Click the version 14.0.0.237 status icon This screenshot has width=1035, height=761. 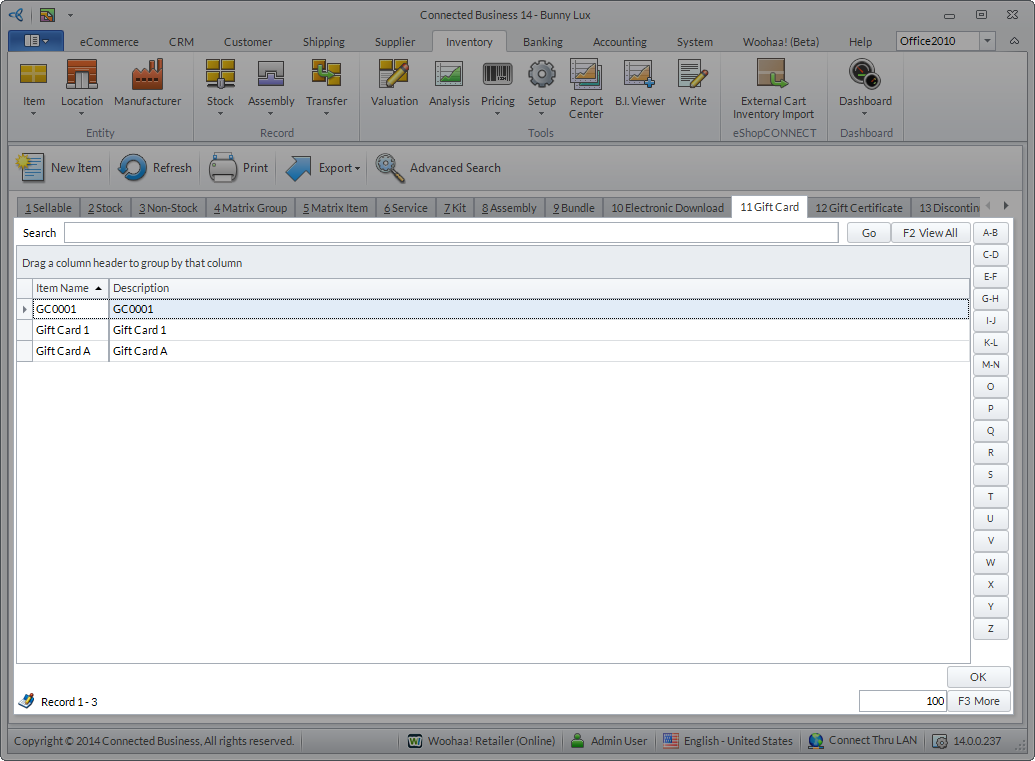pyautogui.click(x=940, y=741)
